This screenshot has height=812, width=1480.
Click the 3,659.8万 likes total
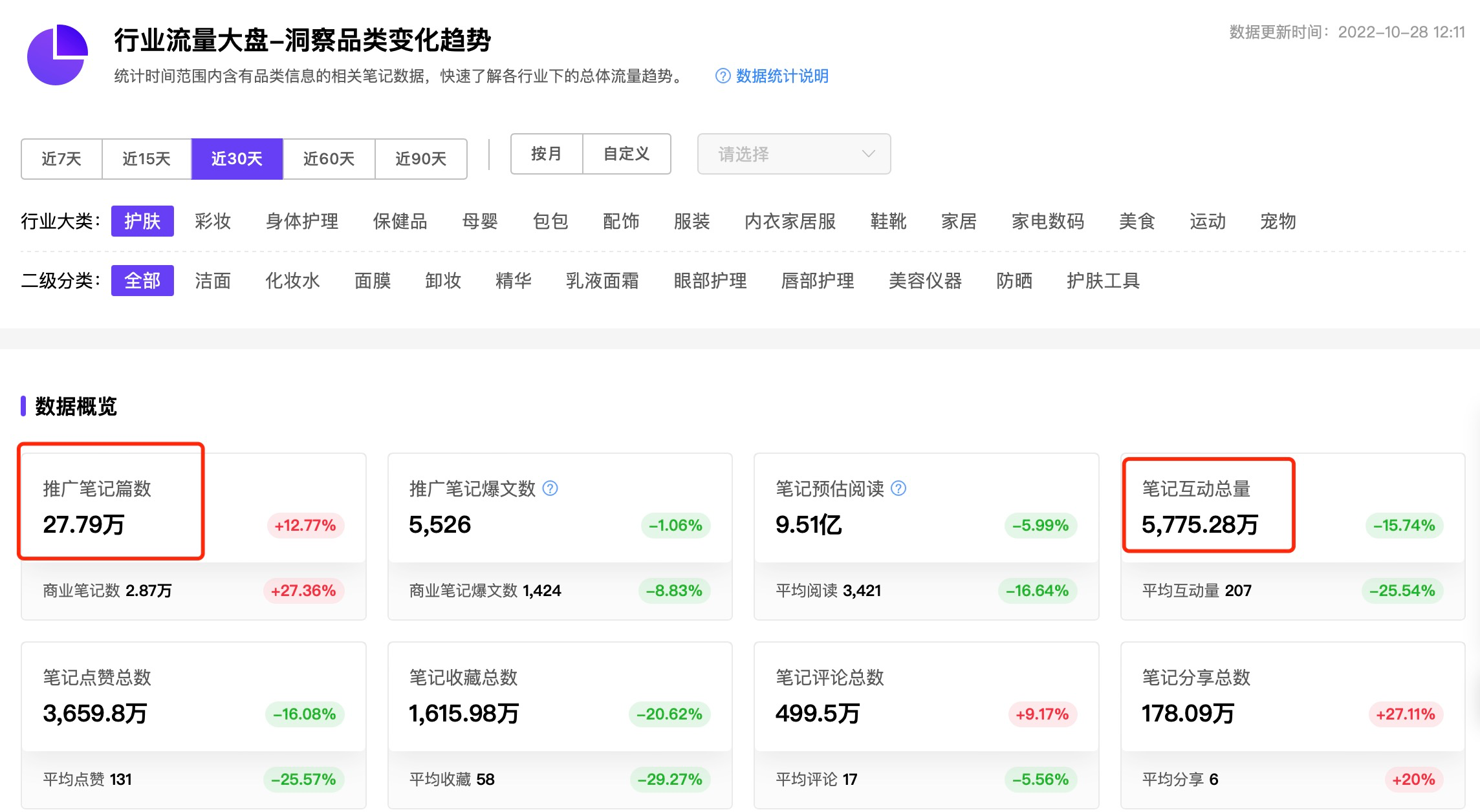(x=95, y=713)
